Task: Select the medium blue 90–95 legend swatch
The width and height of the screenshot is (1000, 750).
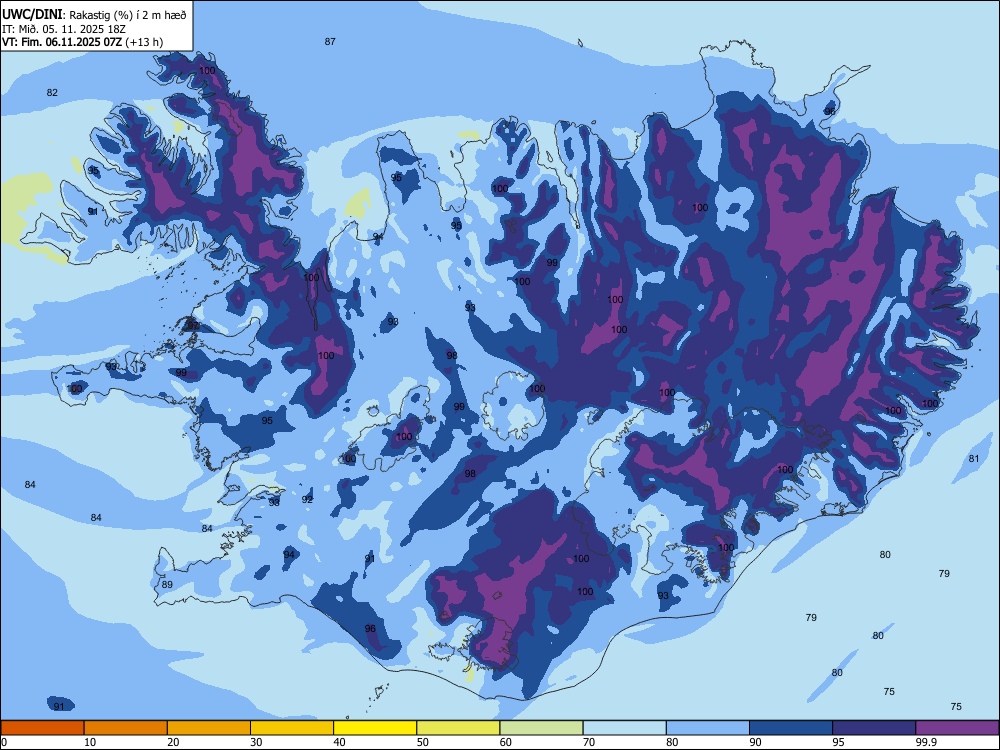Action: pos(791,728)
